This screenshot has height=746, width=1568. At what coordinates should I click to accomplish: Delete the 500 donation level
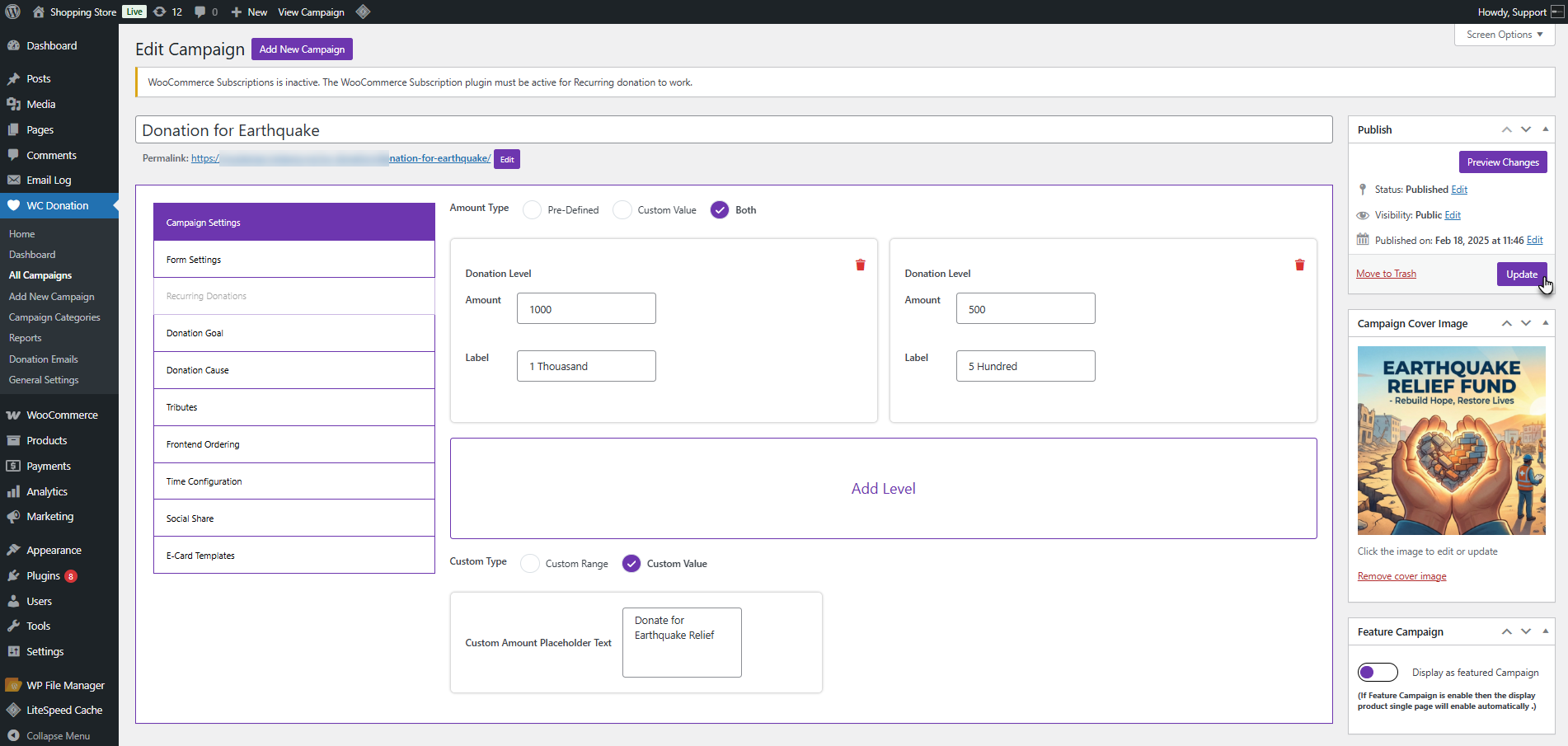(1299, 265)
